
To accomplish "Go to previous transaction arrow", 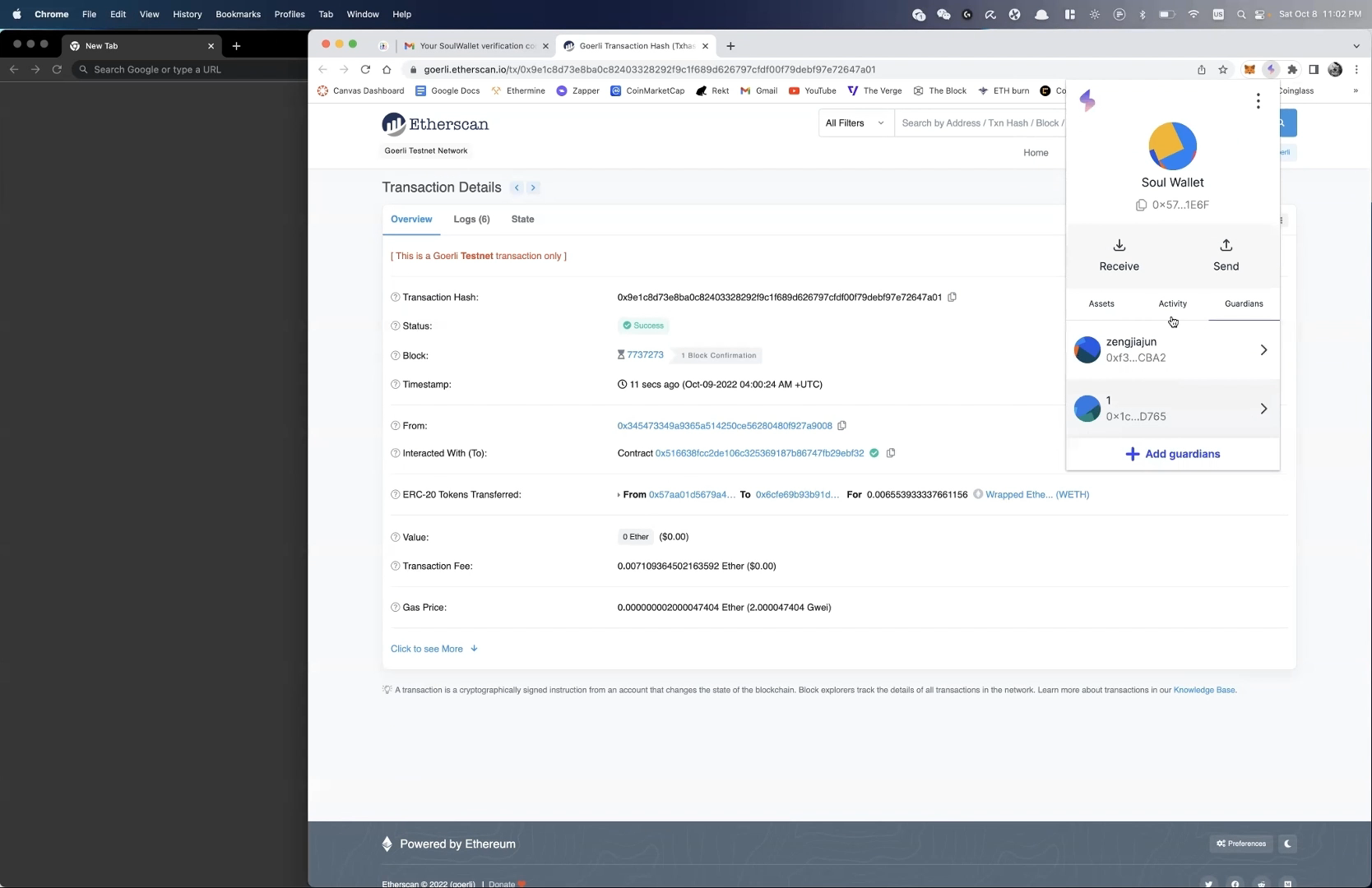I will pyautogui.click(x=517, y=187).
